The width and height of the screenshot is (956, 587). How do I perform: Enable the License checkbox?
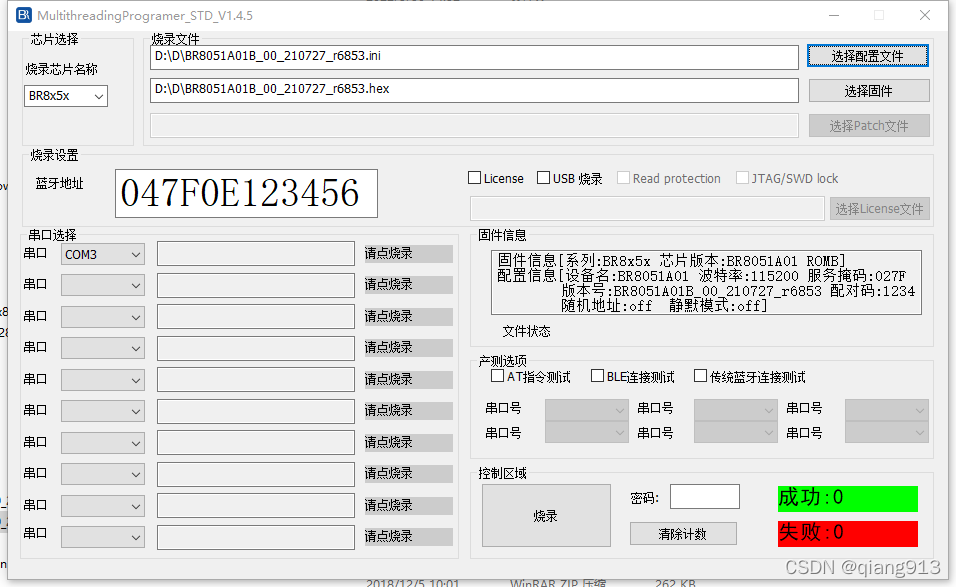(x=475, y=177)
